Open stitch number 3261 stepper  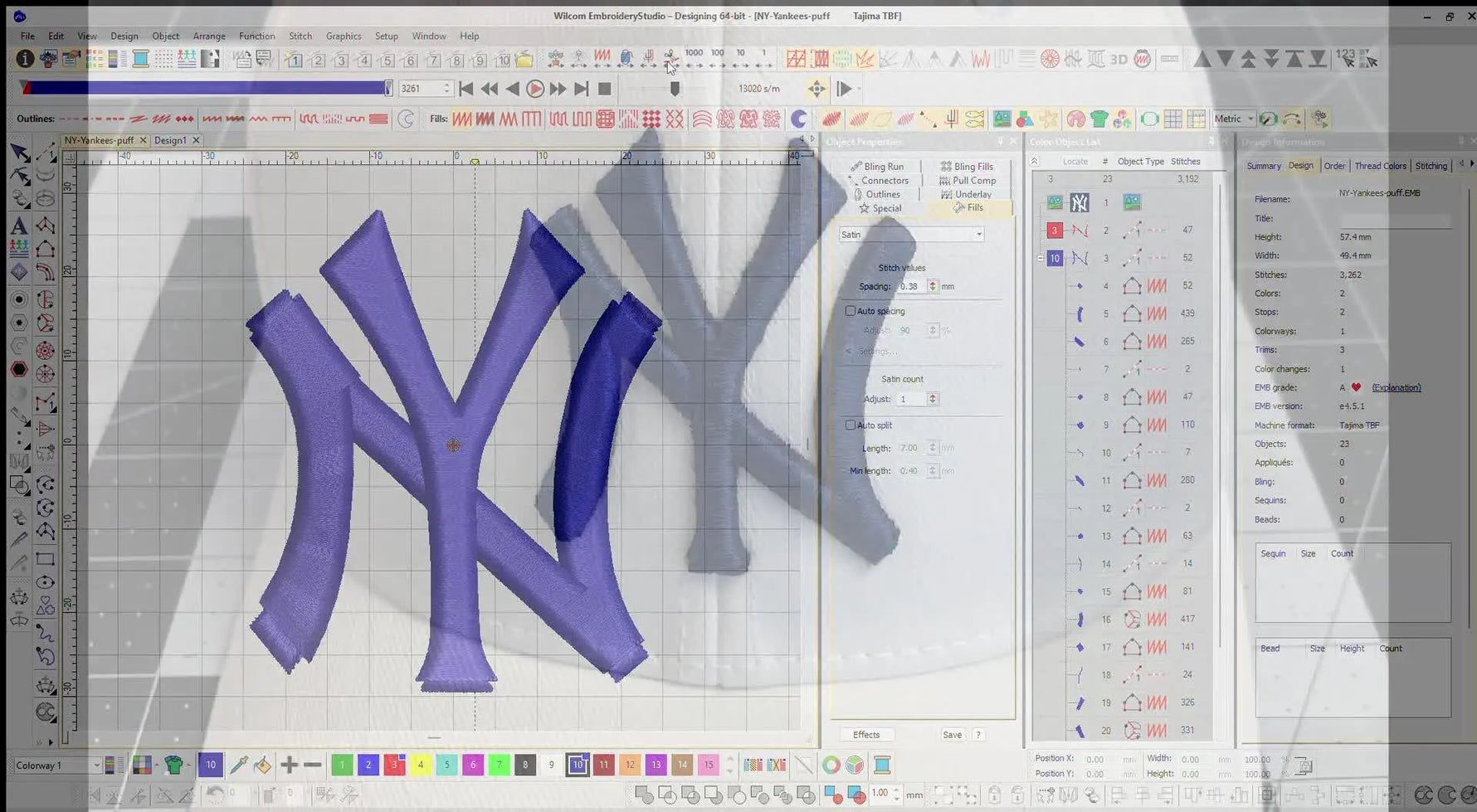point(446,88)
